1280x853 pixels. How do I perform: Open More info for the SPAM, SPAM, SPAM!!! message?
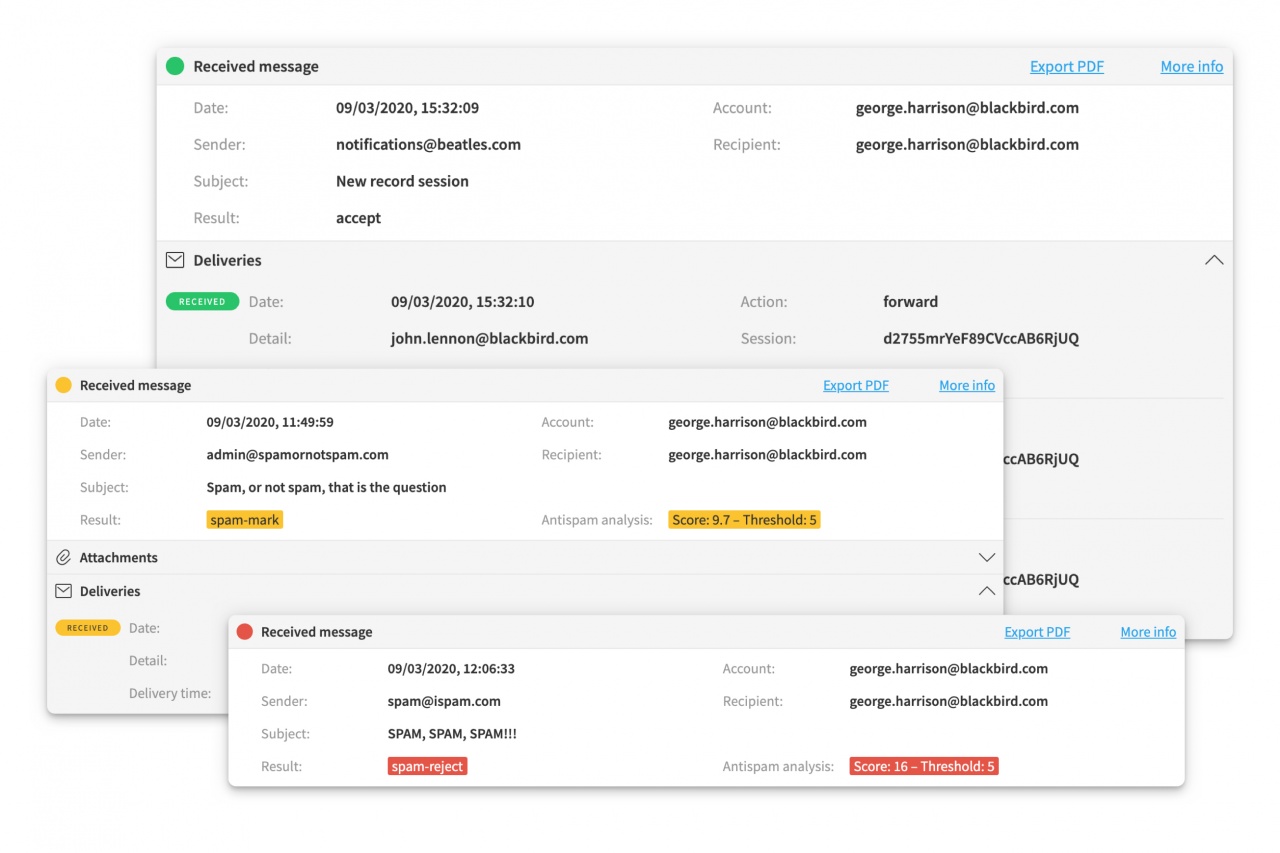click(x=1148, y=632)
